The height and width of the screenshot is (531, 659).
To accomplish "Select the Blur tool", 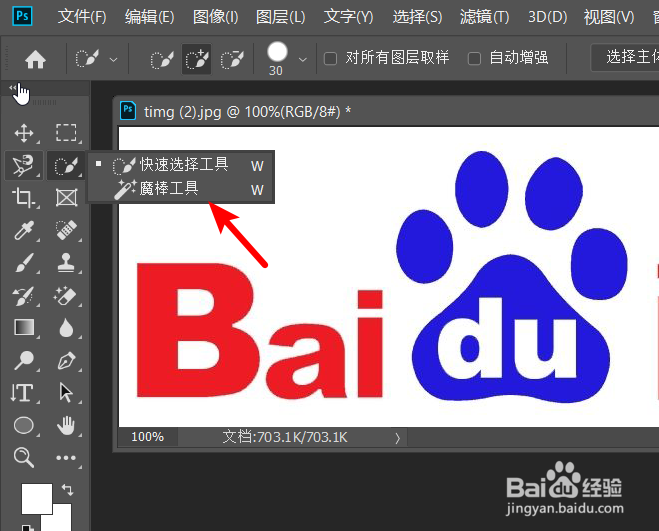I will [x=66, y=328].
